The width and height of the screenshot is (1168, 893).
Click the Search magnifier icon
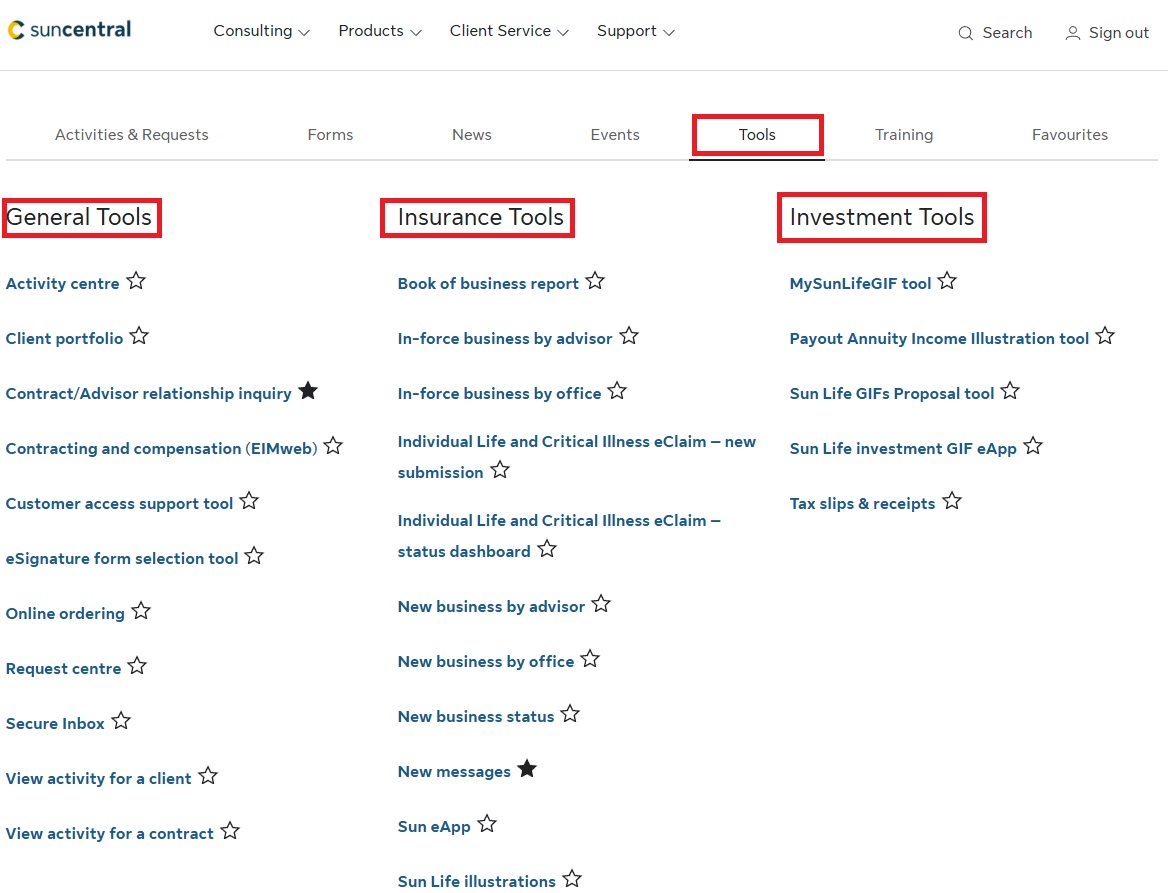coord(965,33)
